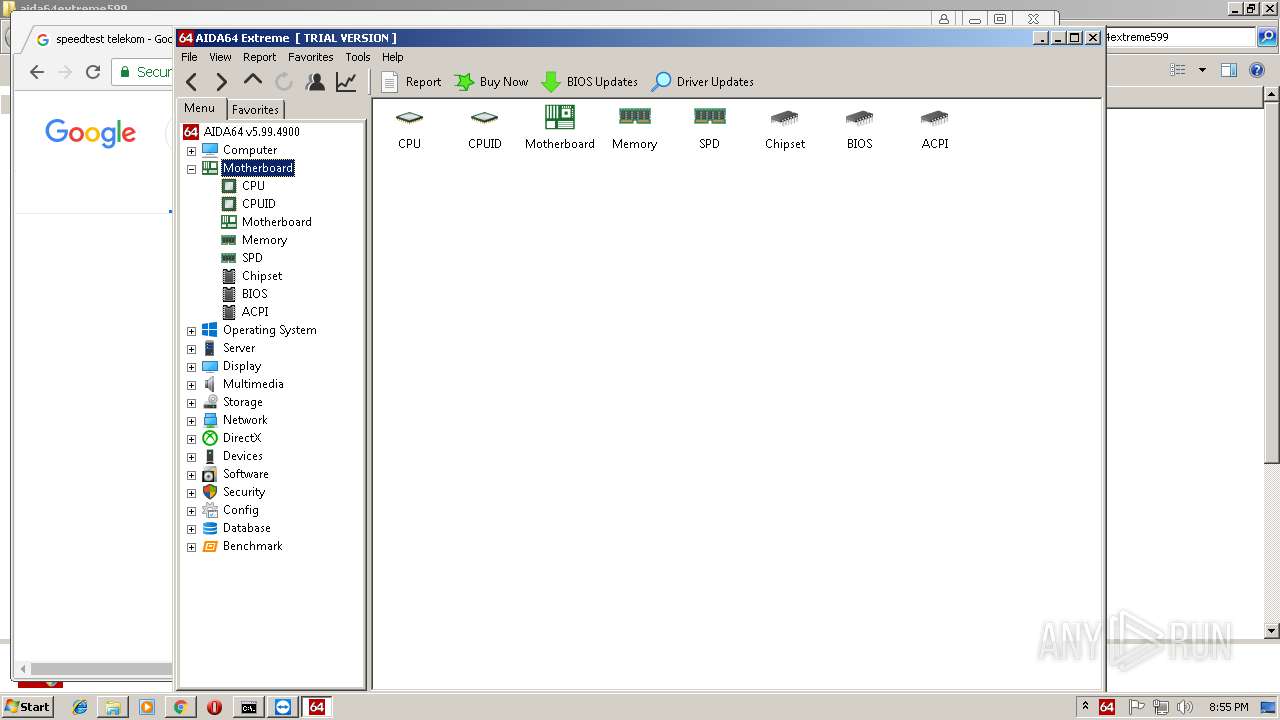Open Driver Updates from toolbar

(703, 82)
